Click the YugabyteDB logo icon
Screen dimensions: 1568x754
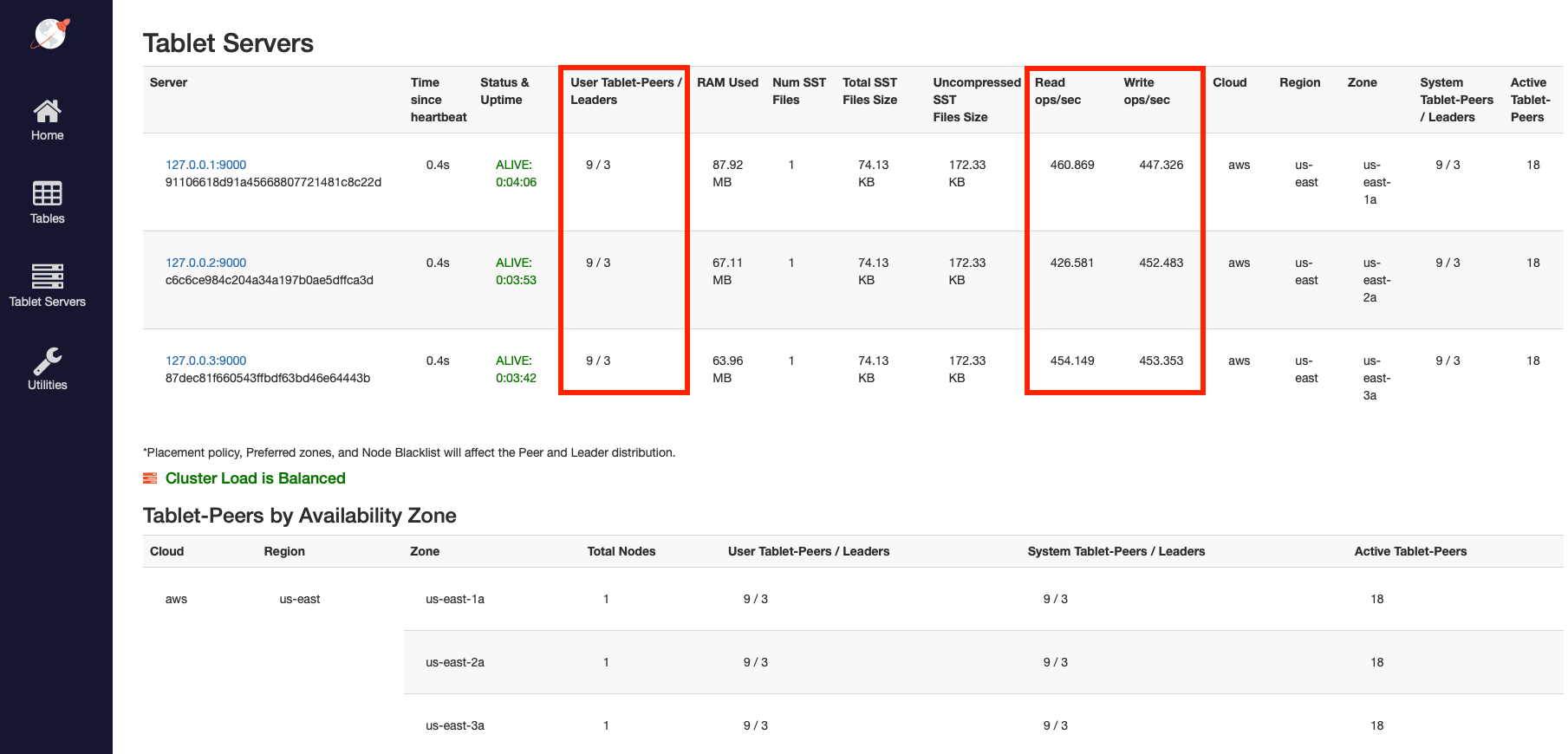[x=50, y=34]
